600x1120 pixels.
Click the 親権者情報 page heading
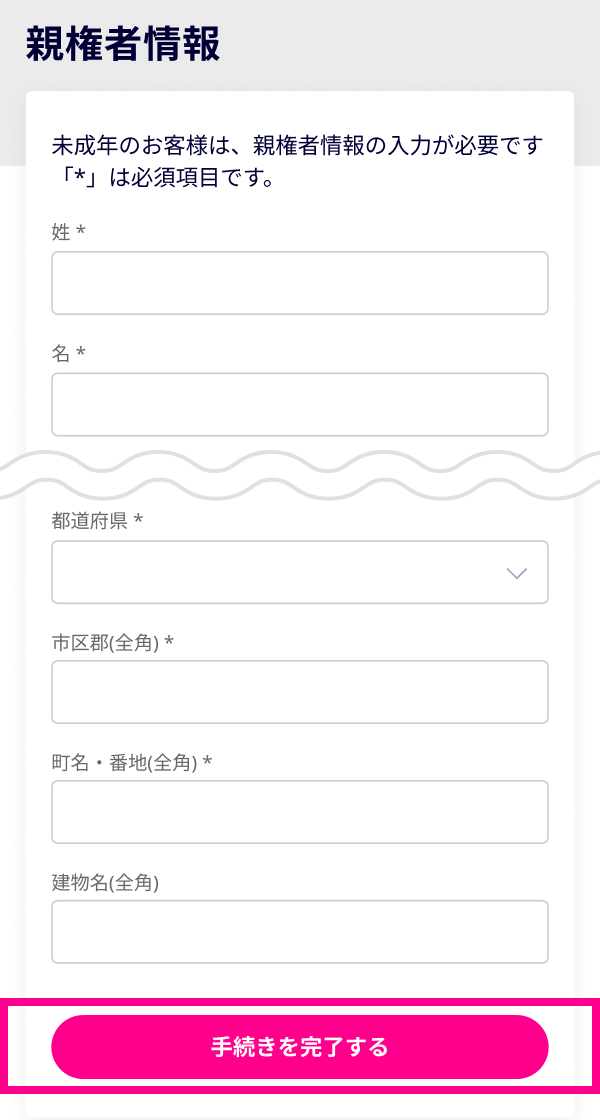click(122, 45)
